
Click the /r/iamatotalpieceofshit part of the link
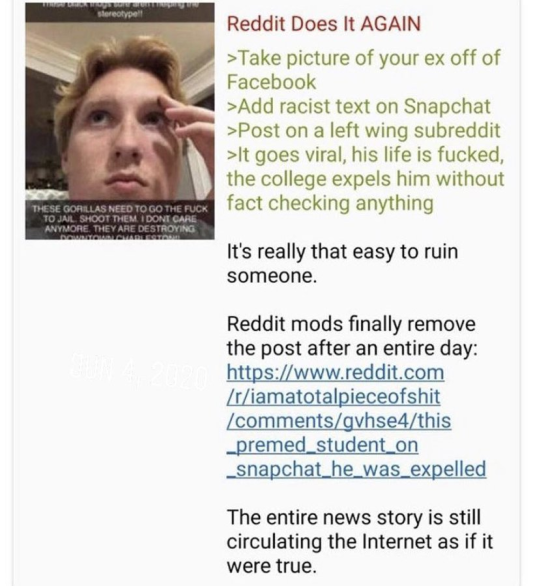333,397
